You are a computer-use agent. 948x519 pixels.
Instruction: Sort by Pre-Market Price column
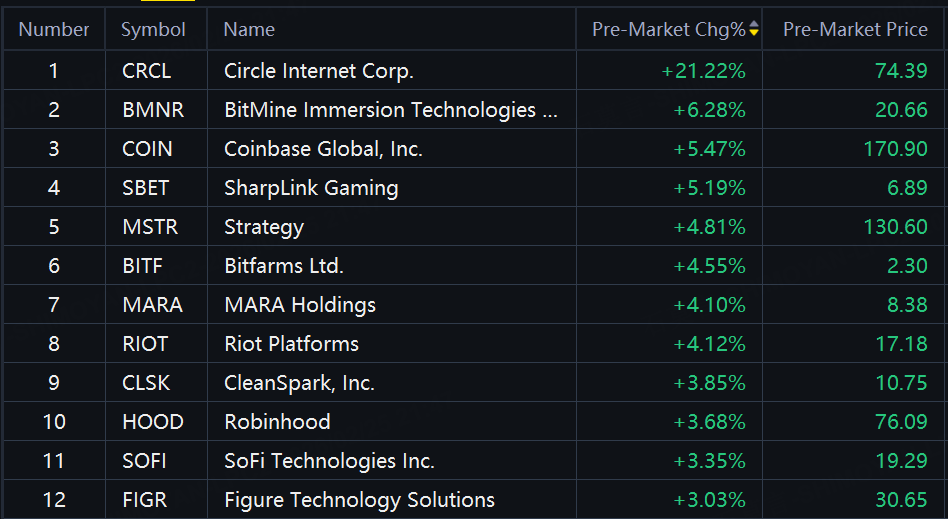click(x=855, y=29)
